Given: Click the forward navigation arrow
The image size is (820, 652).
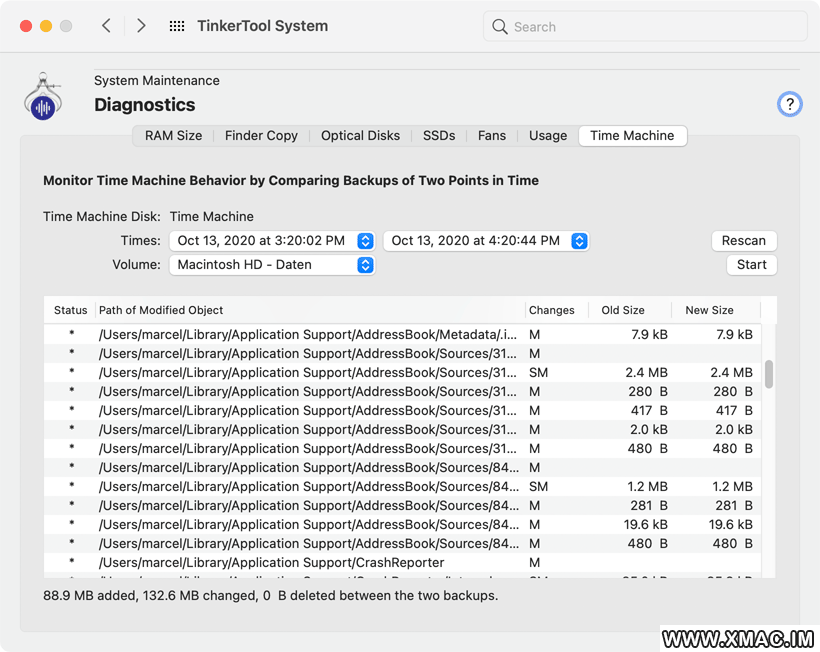Looking at the screenshot, I should point(141,26).
